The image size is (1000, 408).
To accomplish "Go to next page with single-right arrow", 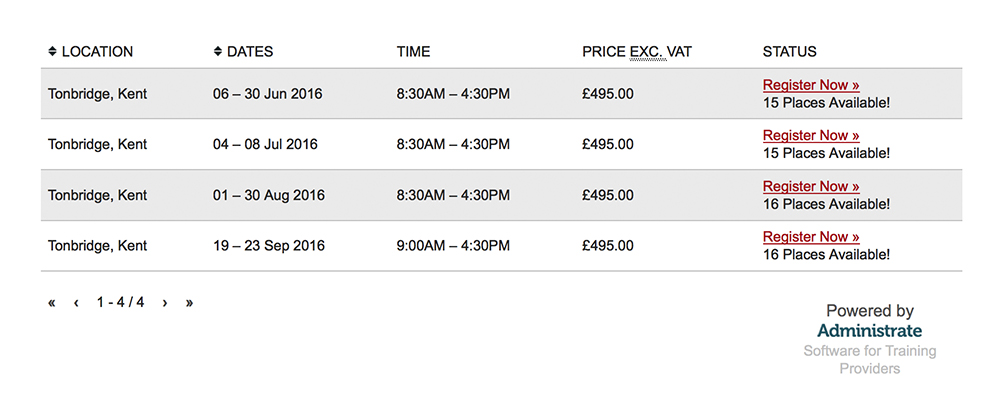I will (x=165, y=303).
